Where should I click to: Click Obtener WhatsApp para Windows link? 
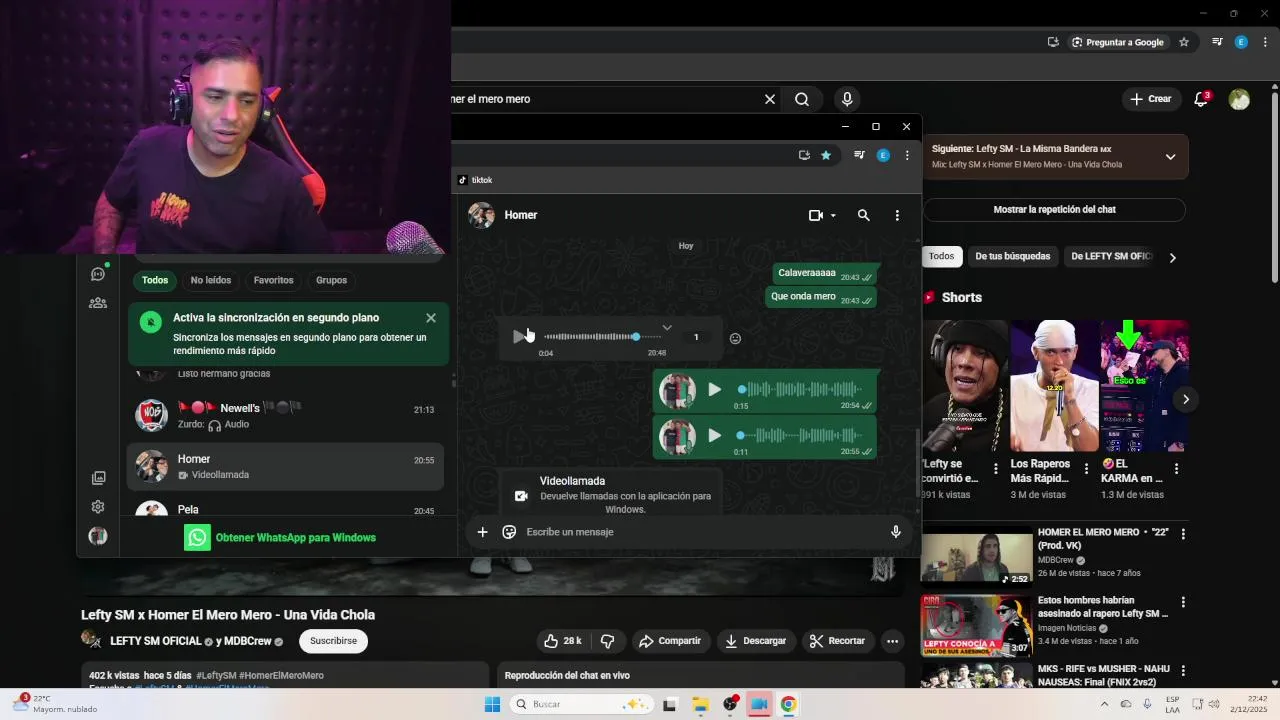(281, 538)
